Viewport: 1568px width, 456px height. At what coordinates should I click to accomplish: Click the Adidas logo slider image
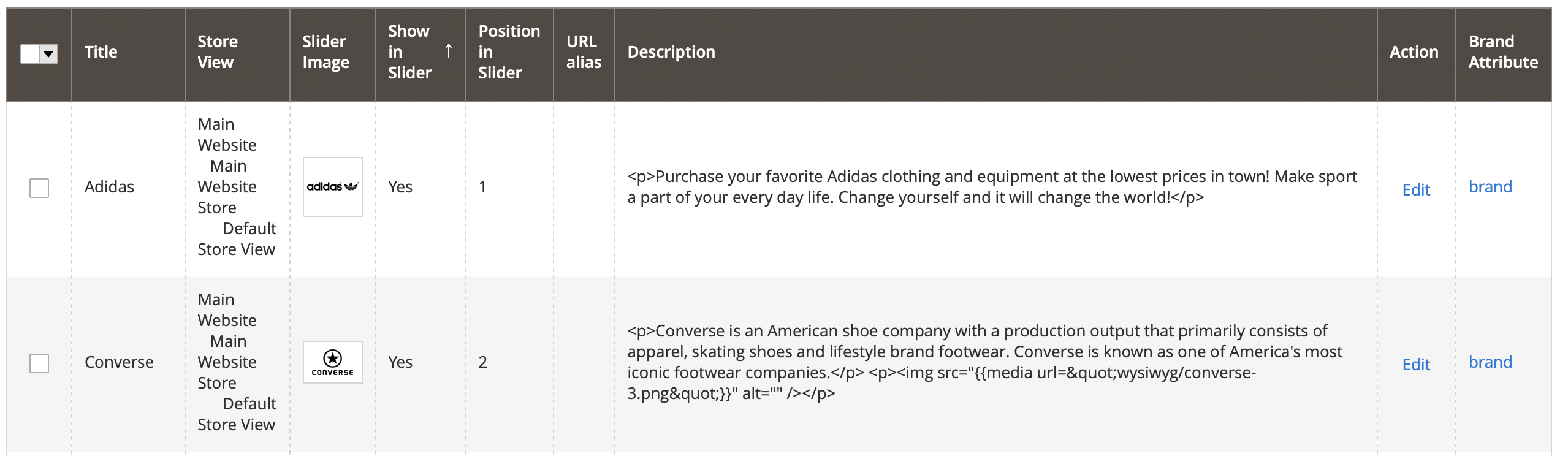coord(333,187)
